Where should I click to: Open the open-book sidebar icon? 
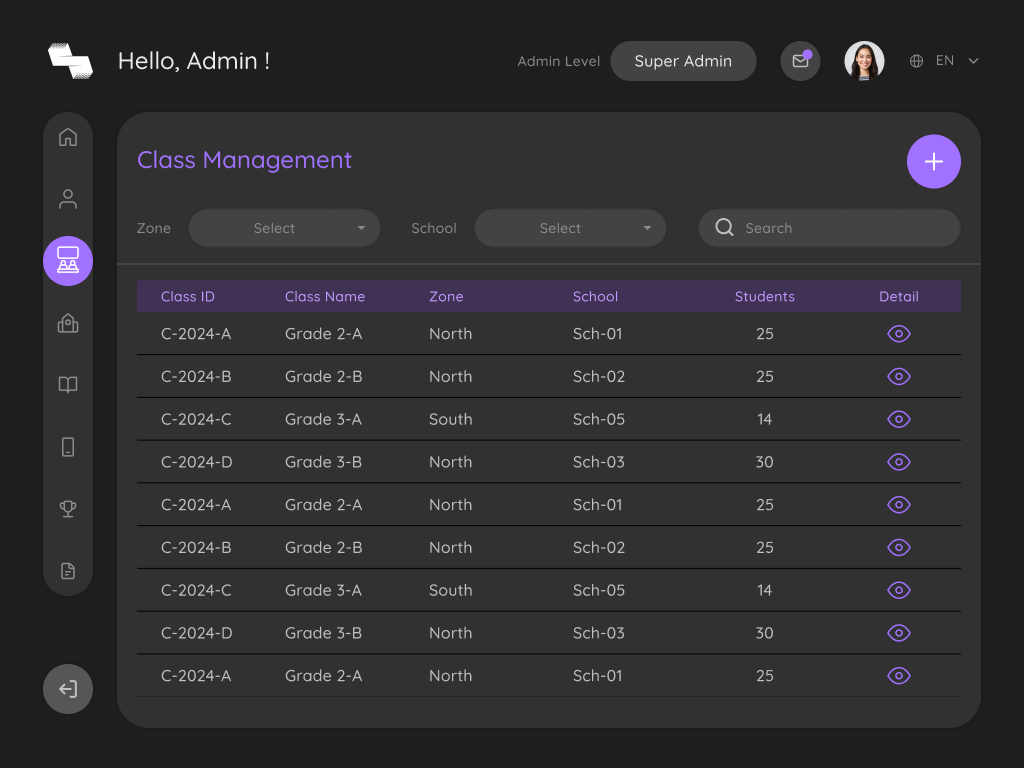click(x=68, y=384)
